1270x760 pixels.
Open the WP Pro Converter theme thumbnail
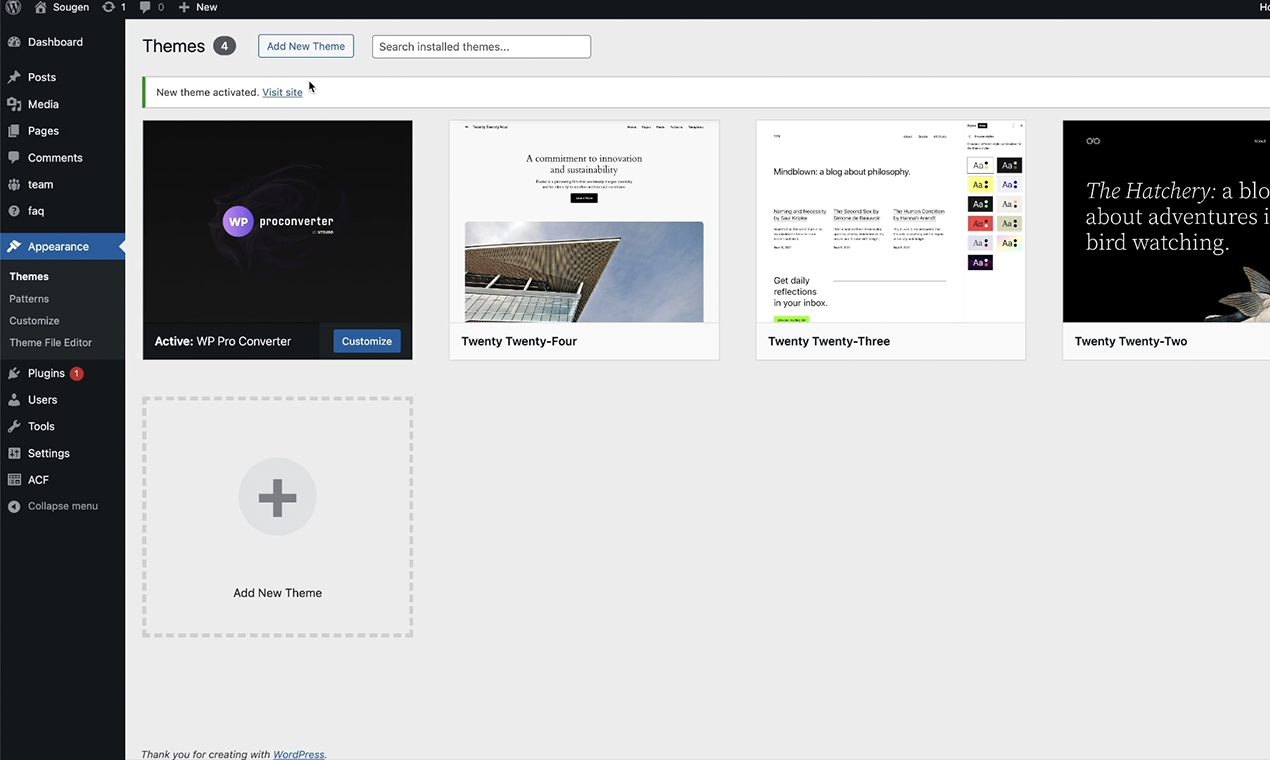[277, 221]
